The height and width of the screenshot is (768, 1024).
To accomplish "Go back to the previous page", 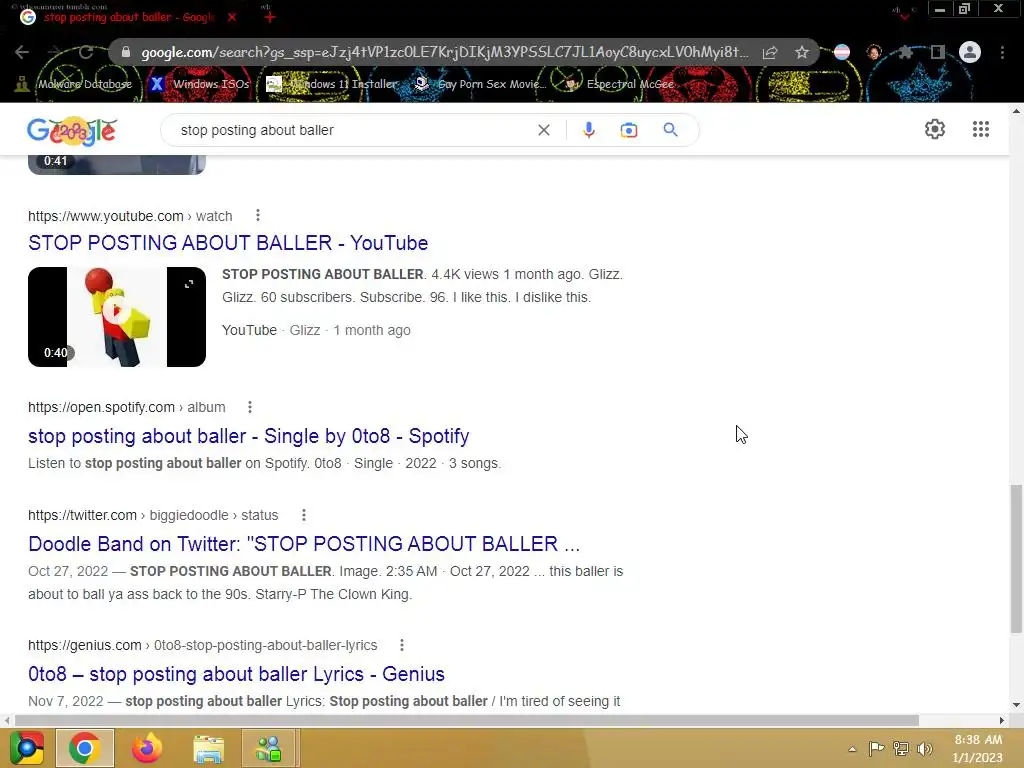I will (x=22, y=52).
